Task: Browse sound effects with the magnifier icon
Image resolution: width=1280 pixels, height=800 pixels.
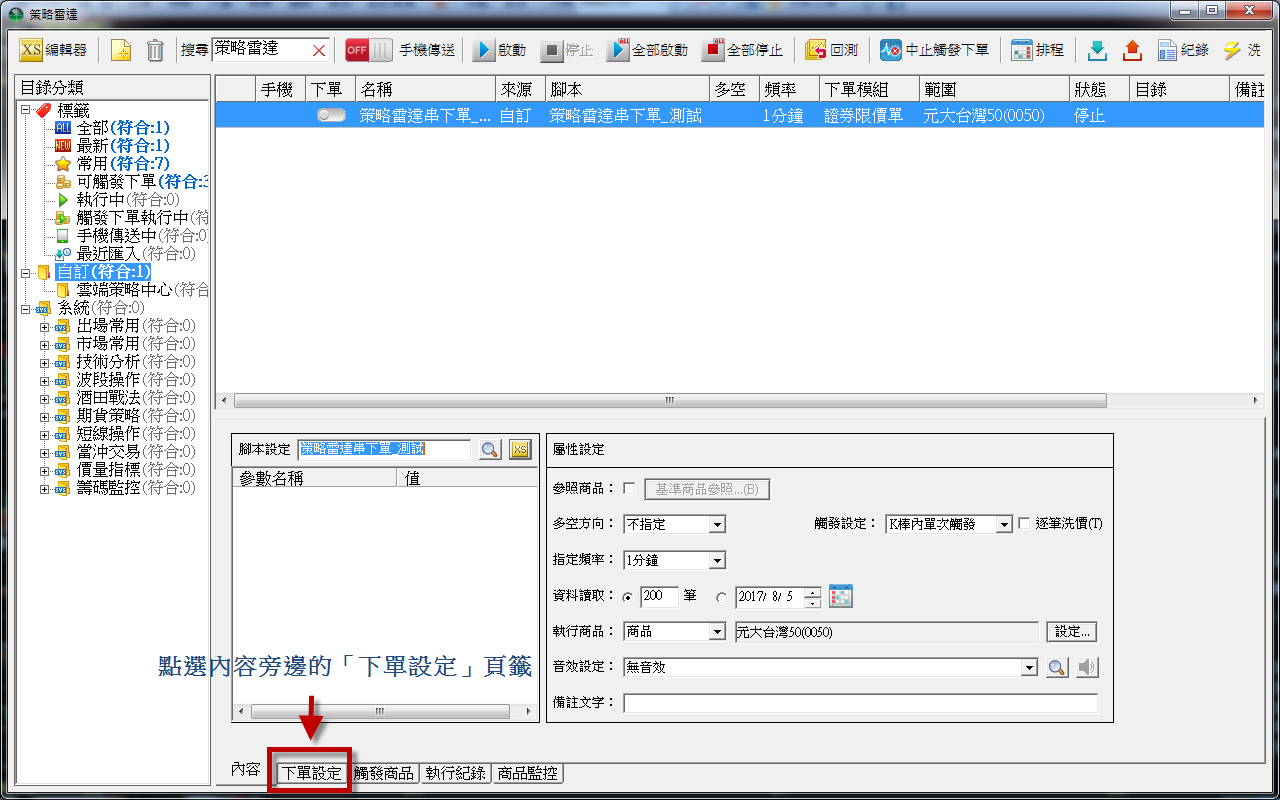Action: click(1057, 667)
